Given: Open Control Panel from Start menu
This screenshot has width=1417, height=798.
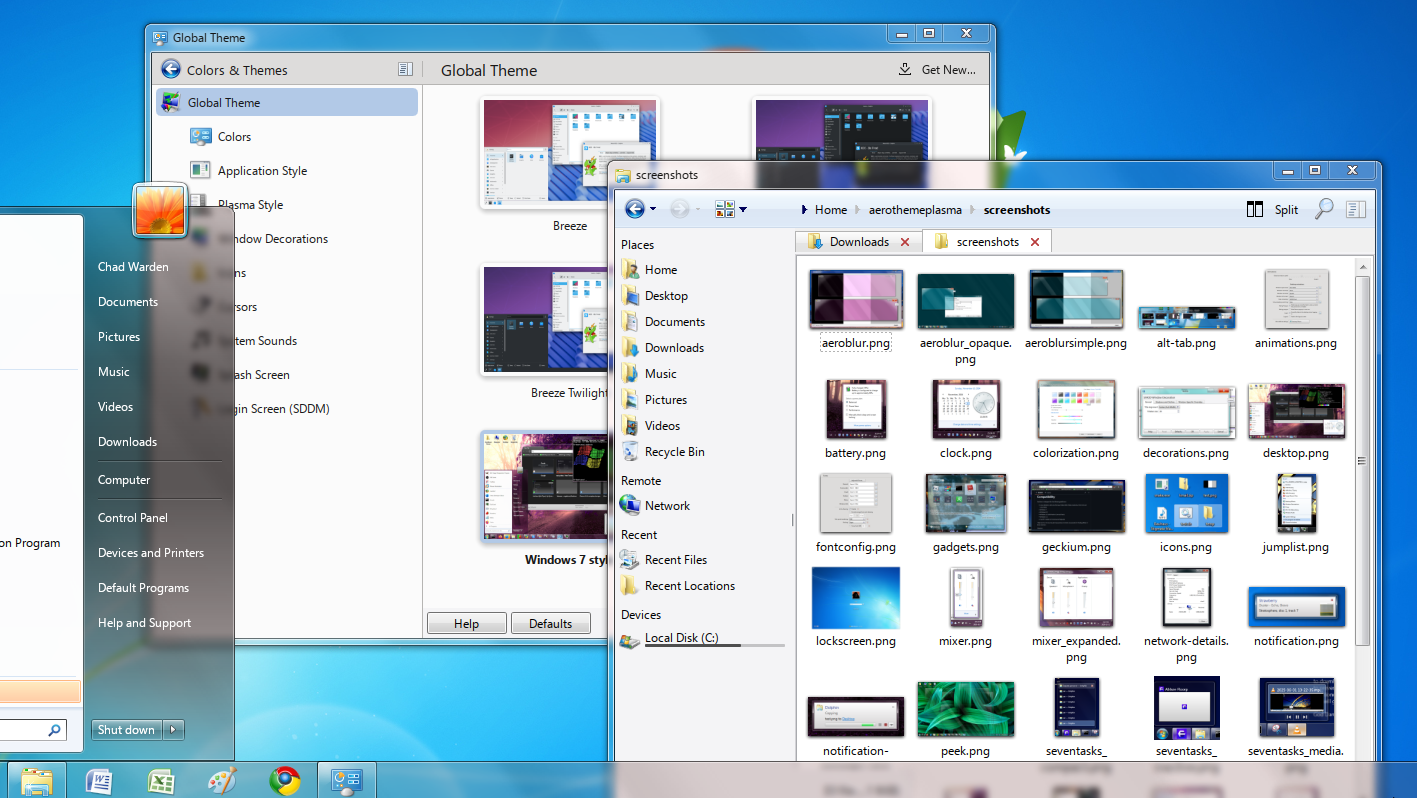Looking at the screenshot, I should coord(133,518).
